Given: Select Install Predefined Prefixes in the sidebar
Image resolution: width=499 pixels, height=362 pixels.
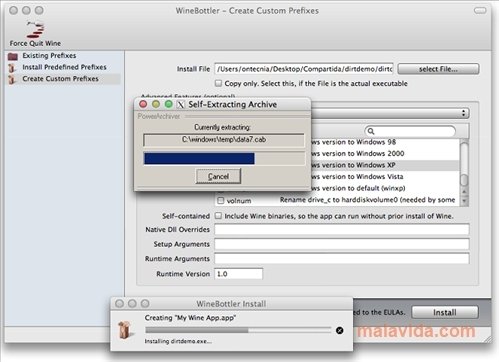Looking at the screenshot, I should coord(64,67).
